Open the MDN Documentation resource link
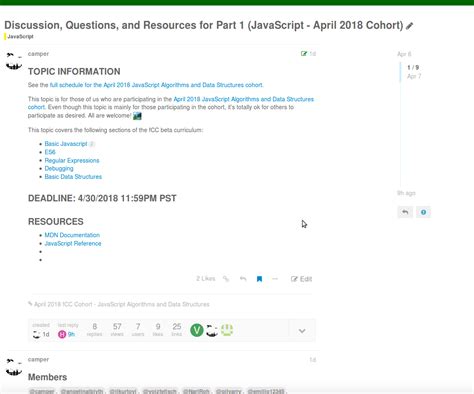The image size is (474, 394). [72, 235]
